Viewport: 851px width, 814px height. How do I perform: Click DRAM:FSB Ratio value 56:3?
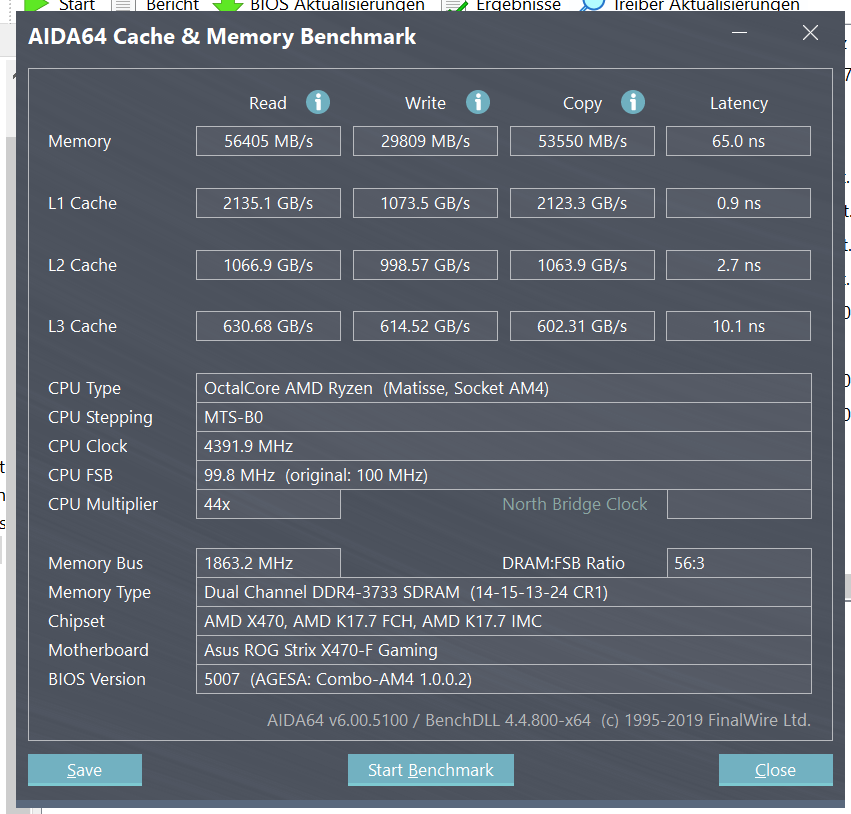(x=739, y=563)
